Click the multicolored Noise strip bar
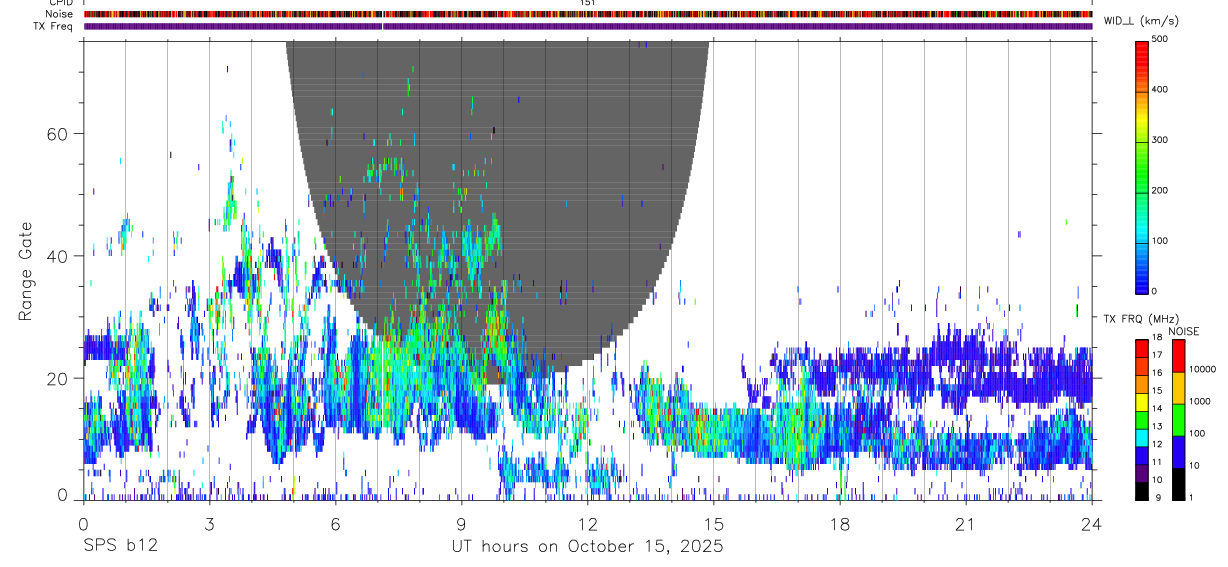The height and width of the screenshot is (567, 1228). point(588,14)
